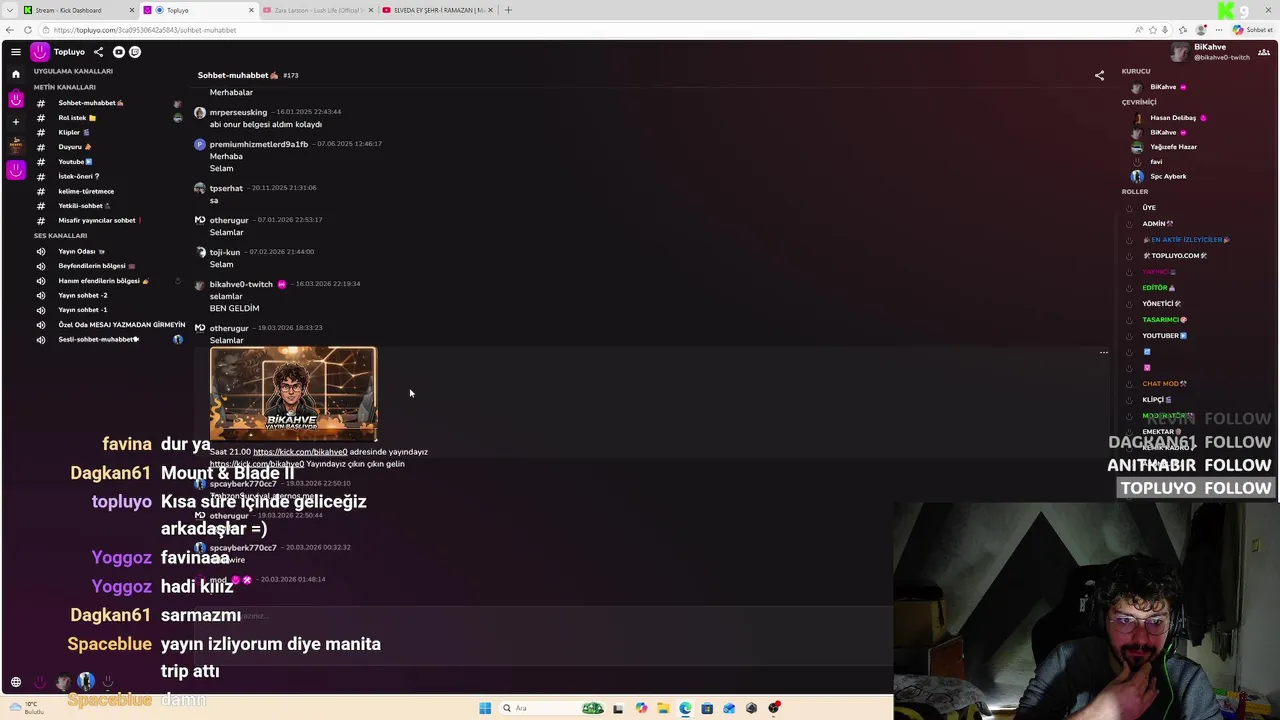
Task: Click the kick.com/bikahve0 link in message
Action: click(x=300, y=452)
